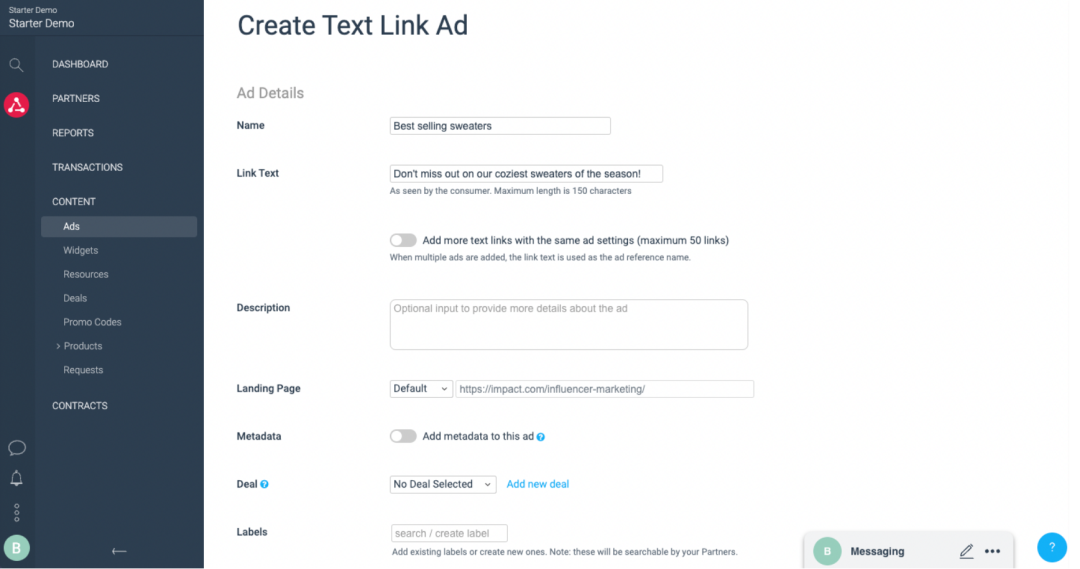Click the search magnifier icon in sidebar
The height and width of the screenshot is (569, 1080).
[16, 65]
